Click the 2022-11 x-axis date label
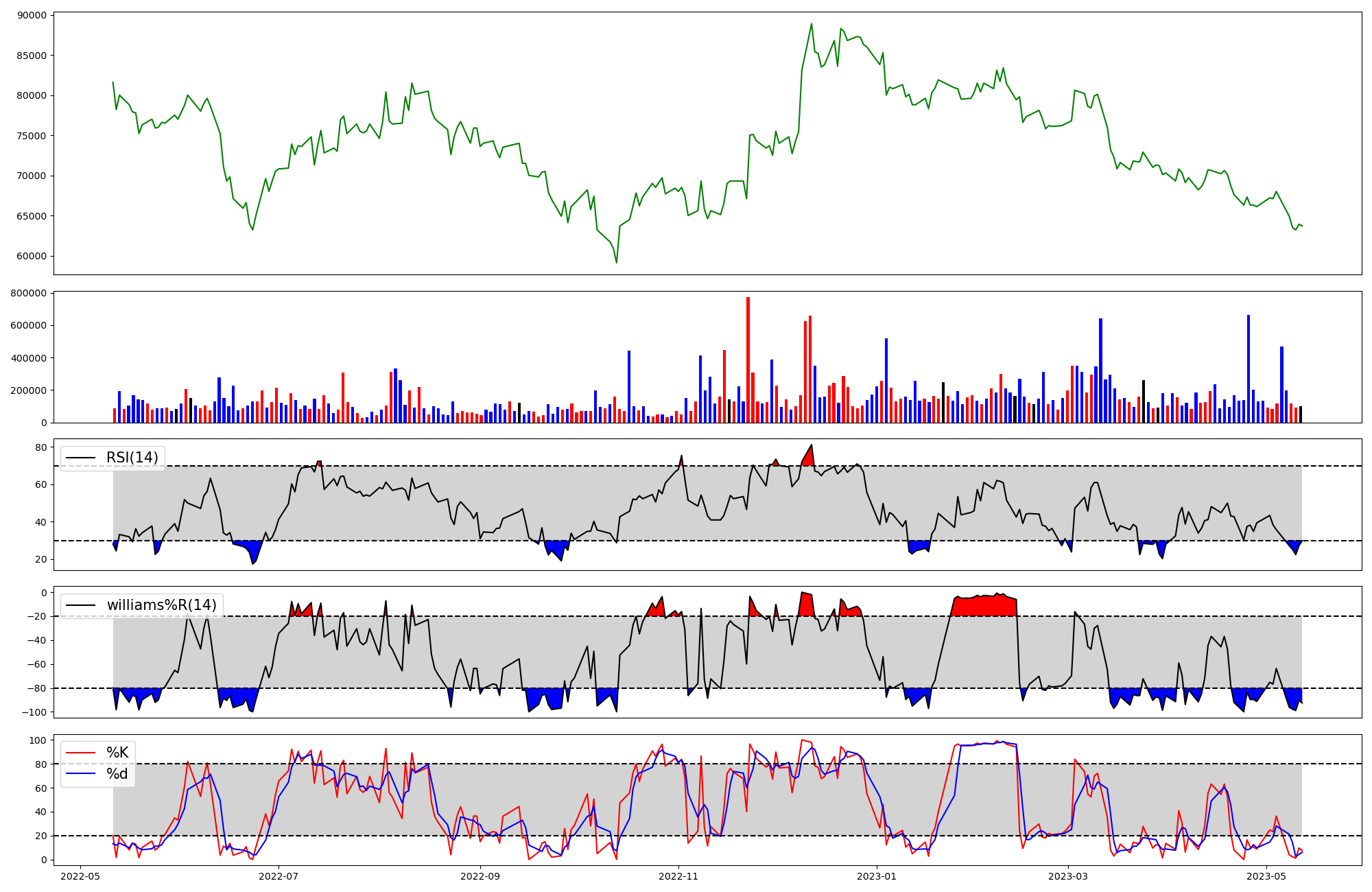This screenshot has width=1372, height=892. tap(678, 876)
